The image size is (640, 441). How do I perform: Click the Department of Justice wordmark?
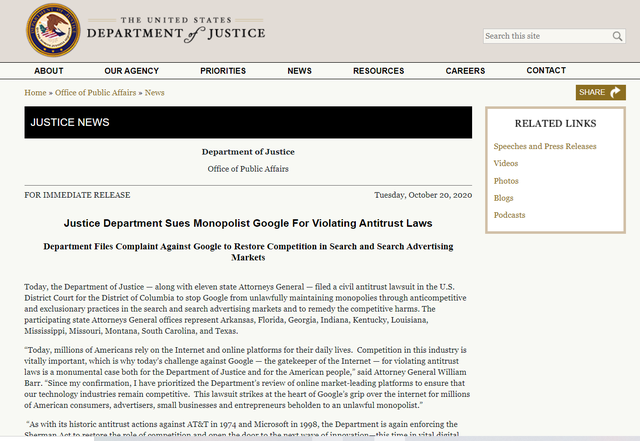(x=176, y=30)
